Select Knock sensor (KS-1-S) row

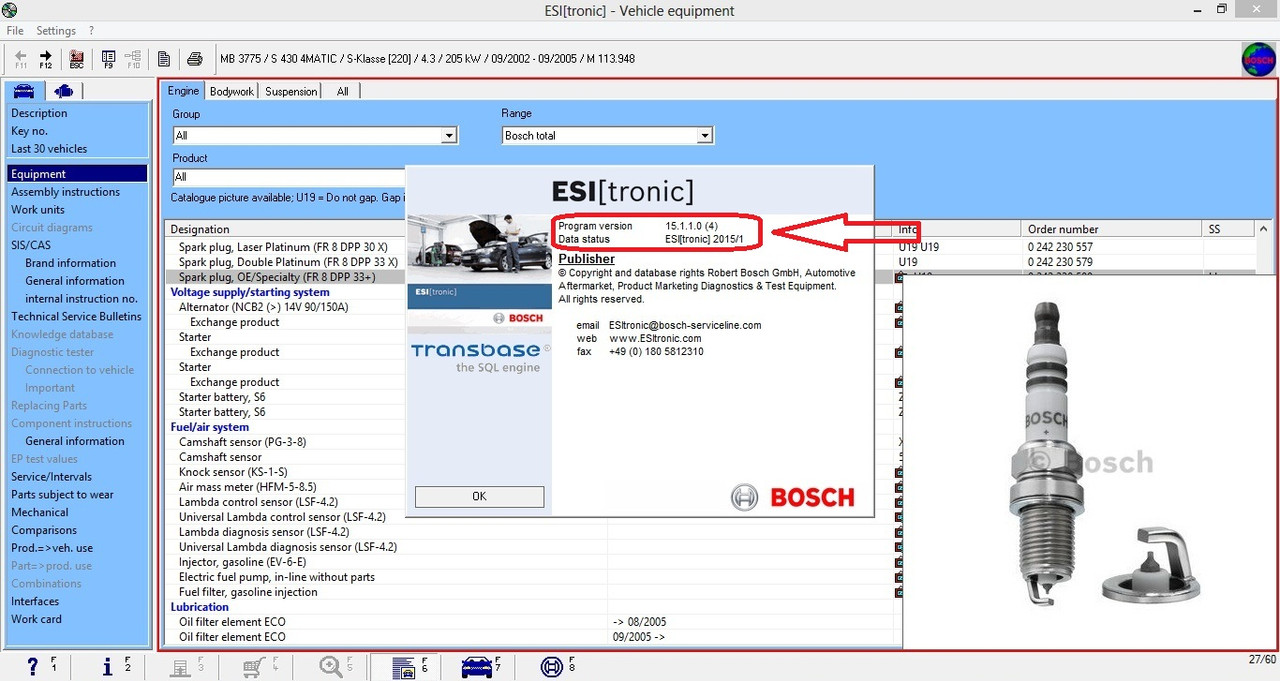coord(233,472)
